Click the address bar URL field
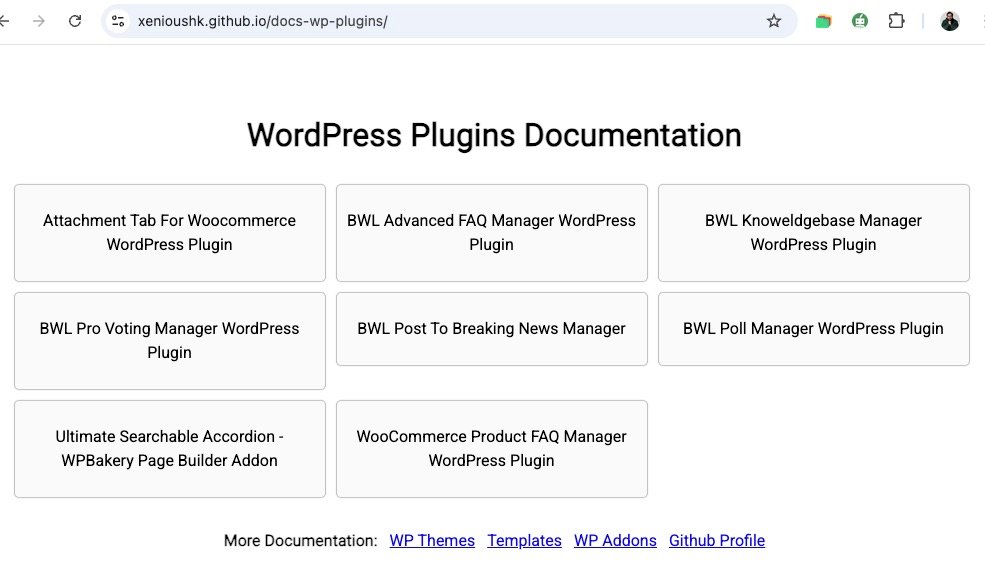This screenshot has height=572, width=985. (x=449, y=21)
